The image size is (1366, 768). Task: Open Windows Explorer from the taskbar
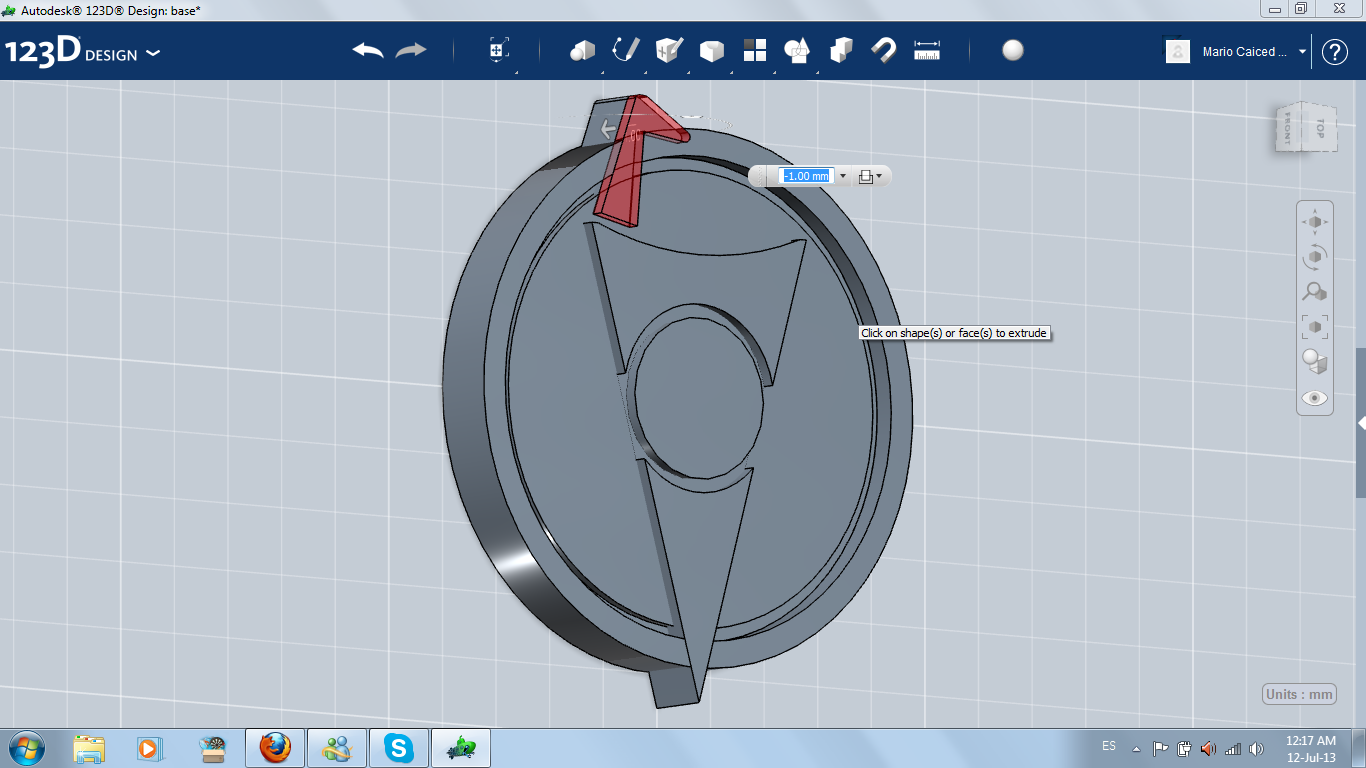click(x=89, y=748)
